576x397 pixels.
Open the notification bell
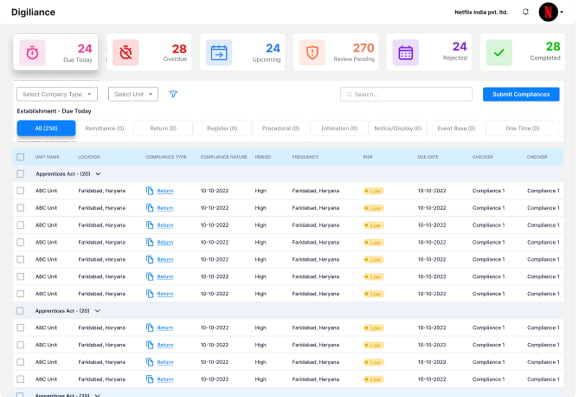[526, 12]
